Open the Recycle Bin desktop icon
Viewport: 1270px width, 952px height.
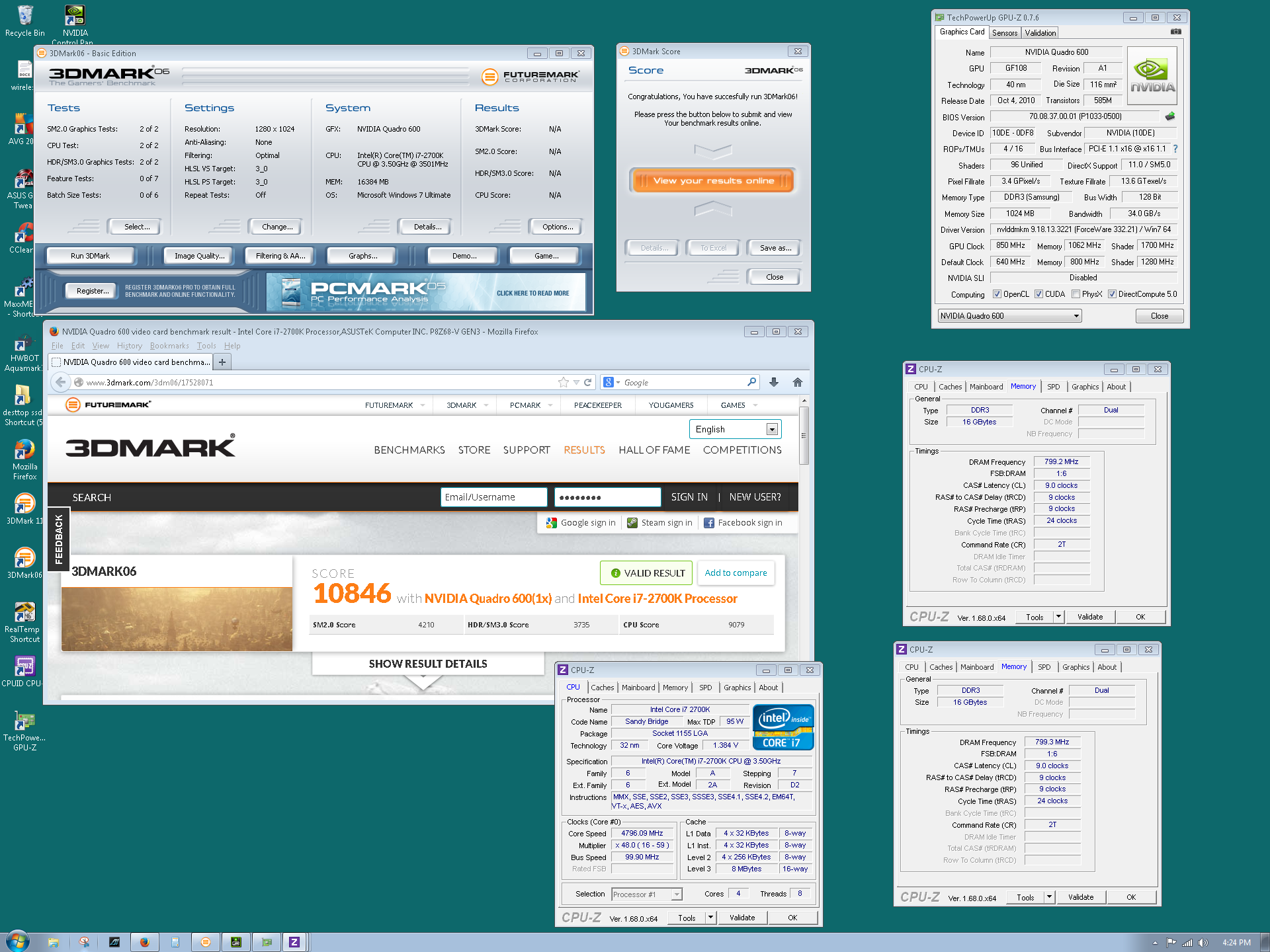coord(25,20)
